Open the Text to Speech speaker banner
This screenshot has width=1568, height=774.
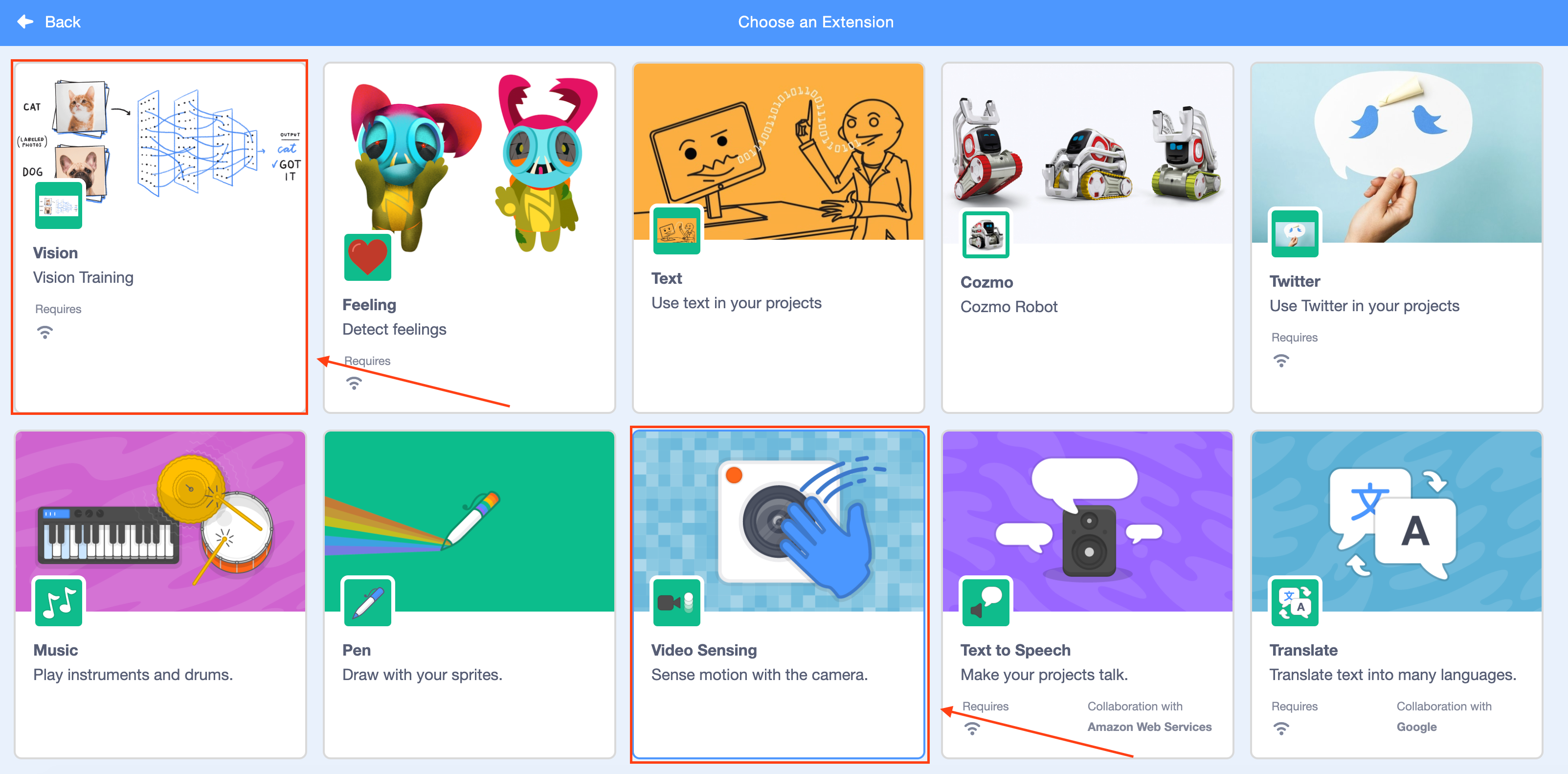pos(1088,521)
